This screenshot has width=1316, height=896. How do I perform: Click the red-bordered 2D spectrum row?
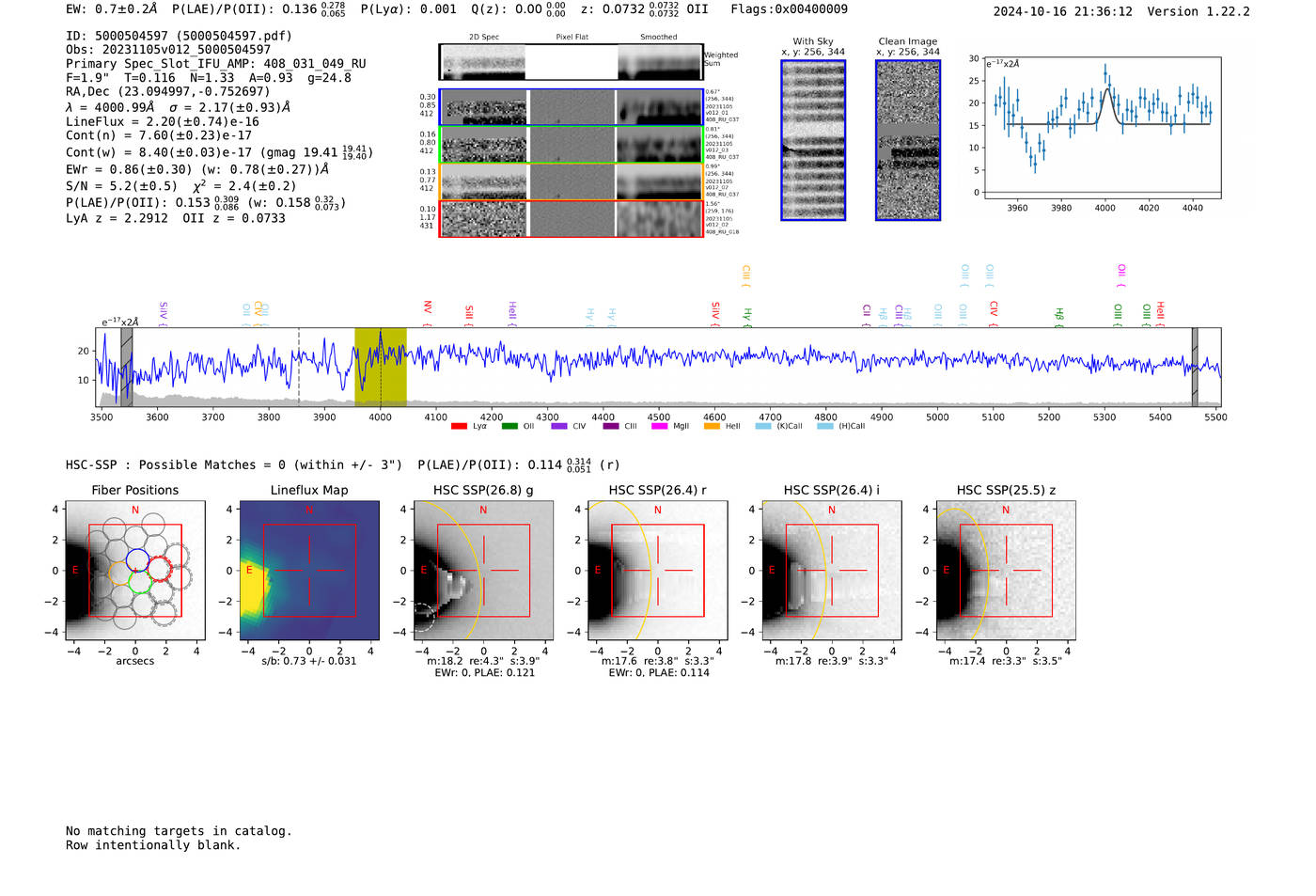(x=571, y=218)
